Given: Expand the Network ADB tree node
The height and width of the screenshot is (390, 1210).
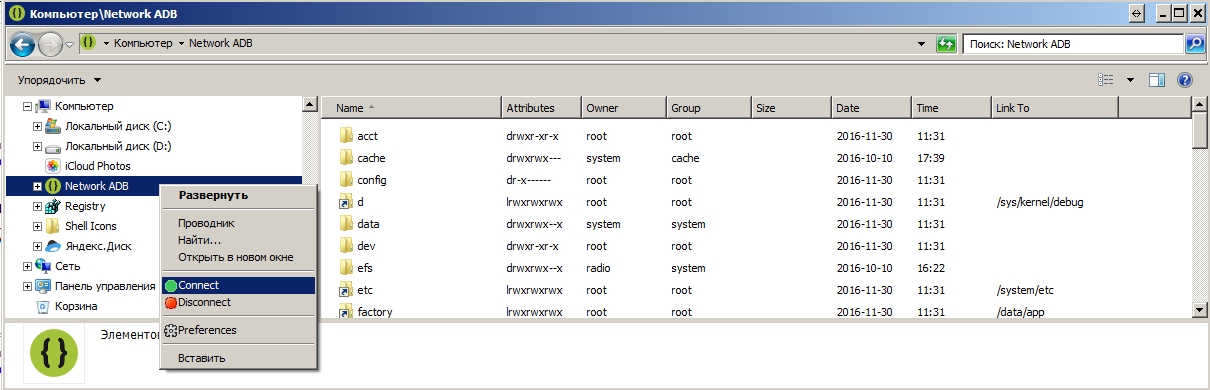Looking at the screenshot, I should (37, 186).
